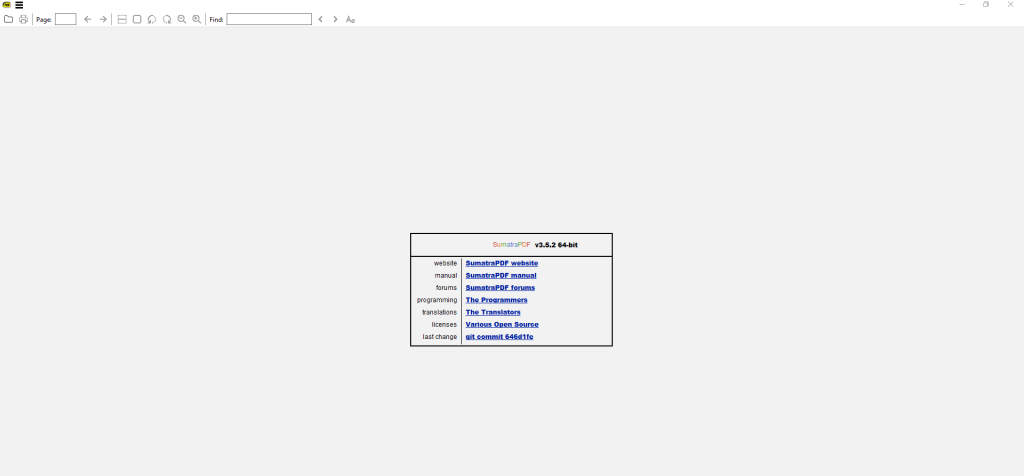Go to previous page arrow
The image size is (1024, 476).
click(88, 20)
